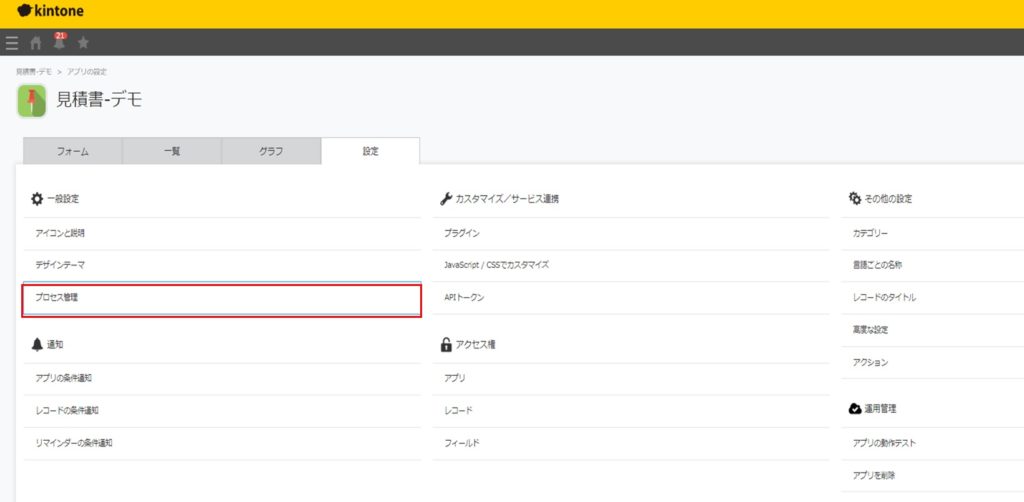Click the 見積書-デモ app pin icon
The image size is (1024, 502).
pos(32,101)
